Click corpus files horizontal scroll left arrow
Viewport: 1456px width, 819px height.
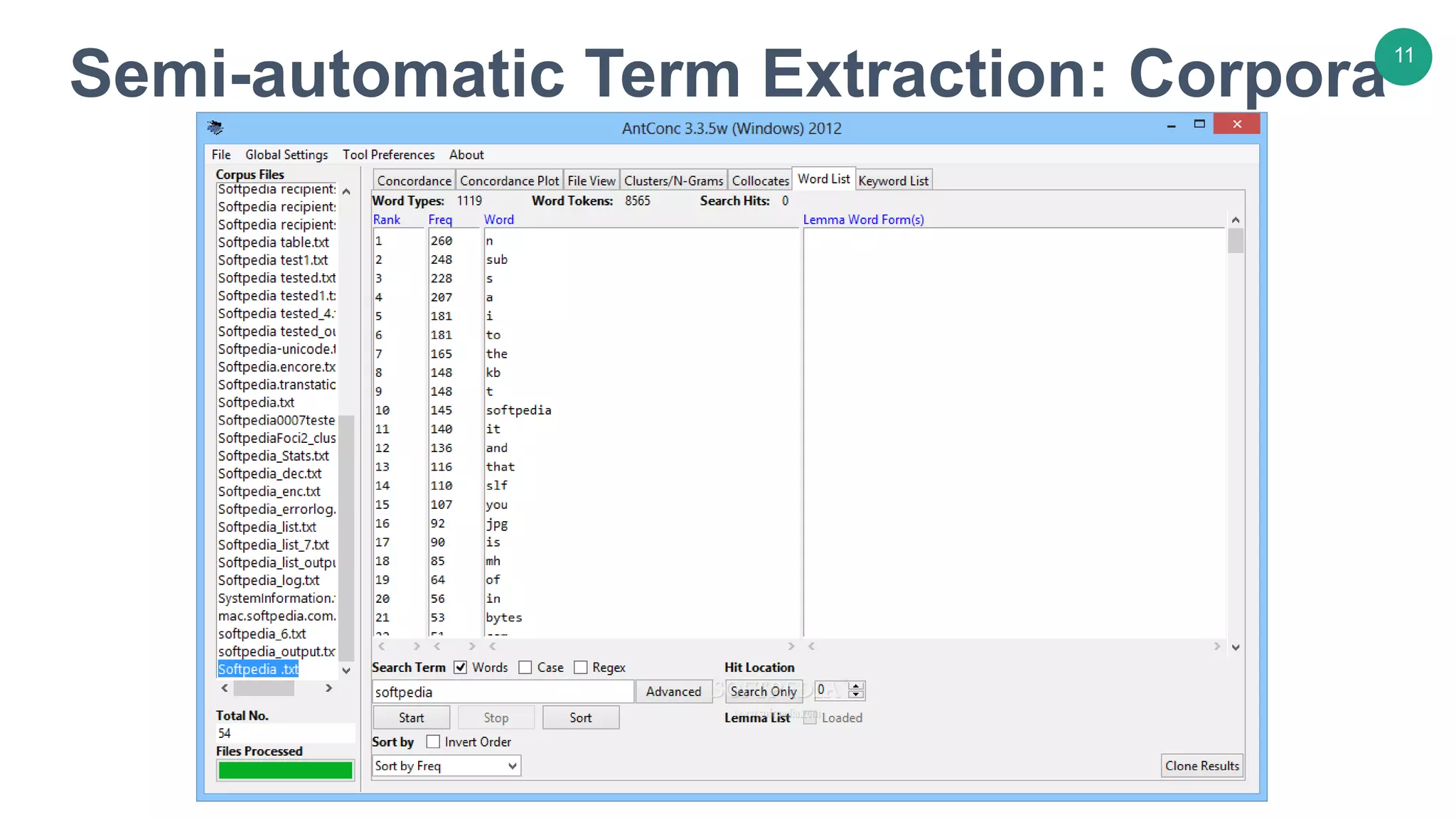pyautogui.click(x=225, y=687)
